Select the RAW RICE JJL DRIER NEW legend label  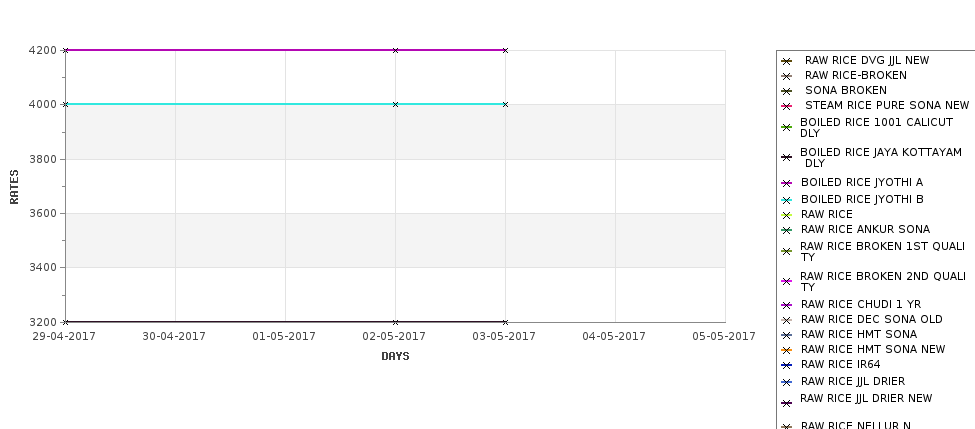(x=866, y=399)
